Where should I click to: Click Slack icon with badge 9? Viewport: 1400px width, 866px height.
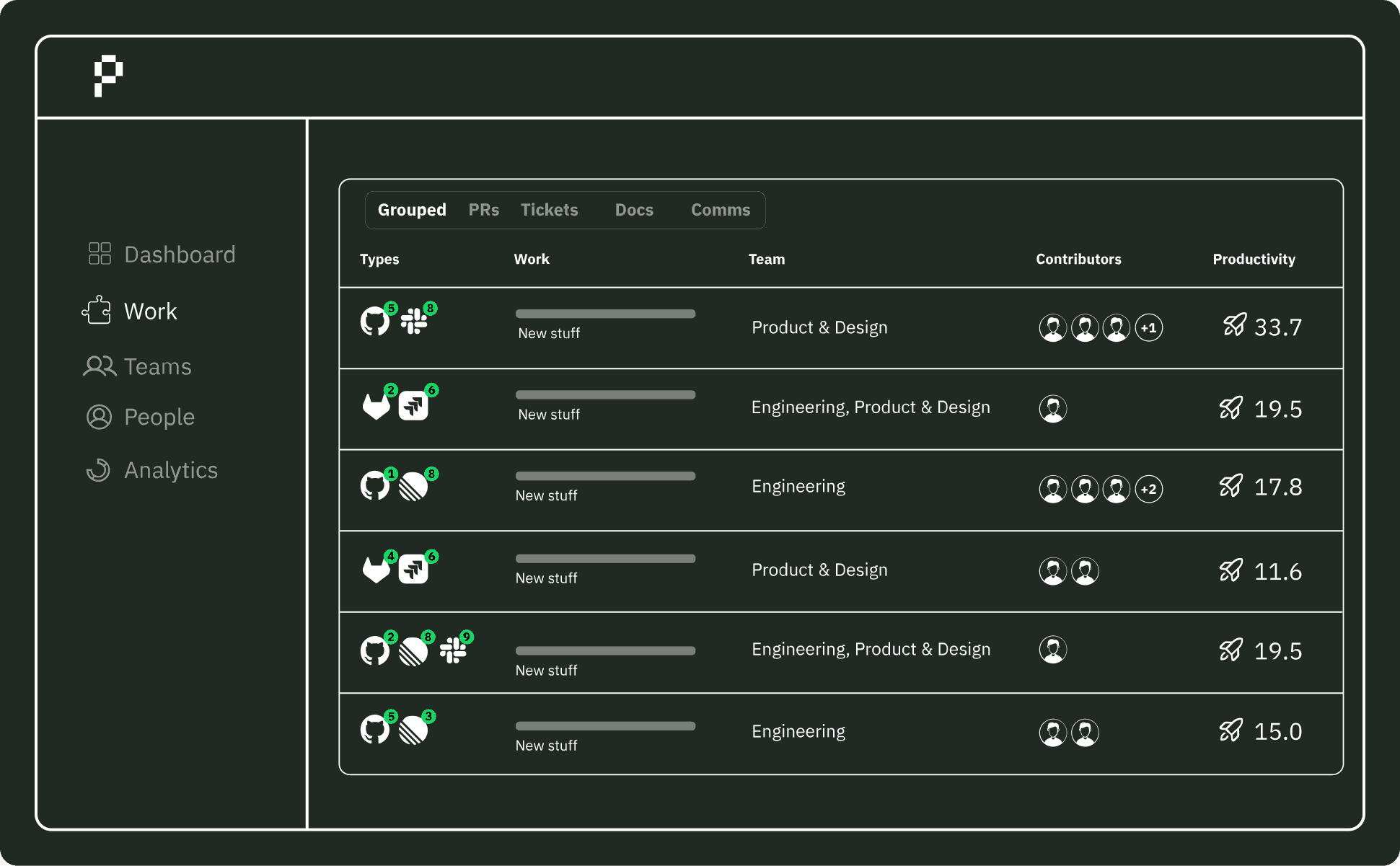[x=452, y=650]
